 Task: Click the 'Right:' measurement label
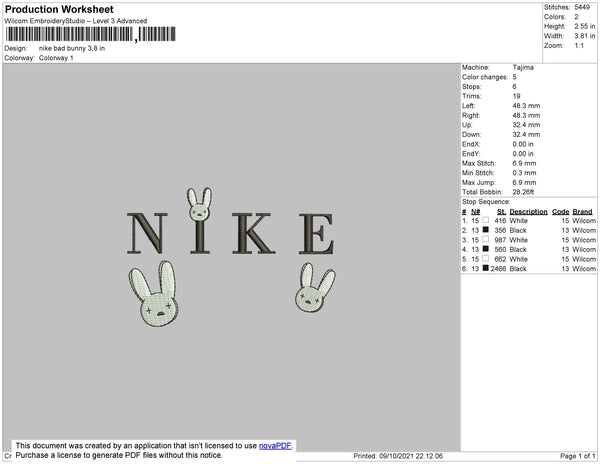coord(471,115)
